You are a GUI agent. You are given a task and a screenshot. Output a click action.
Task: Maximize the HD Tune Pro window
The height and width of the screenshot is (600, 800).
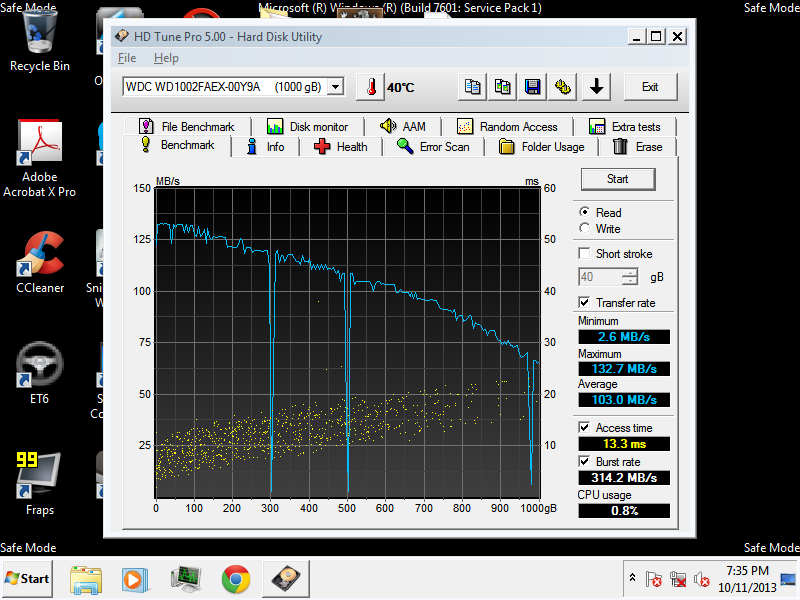(x=657, y=37)
